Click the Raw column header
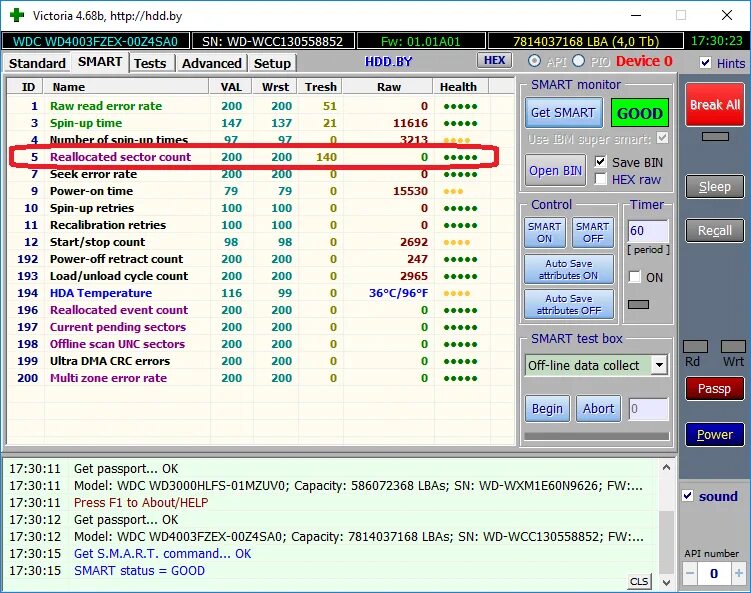This screenshot has height=593, width=751. pos(388,87)
